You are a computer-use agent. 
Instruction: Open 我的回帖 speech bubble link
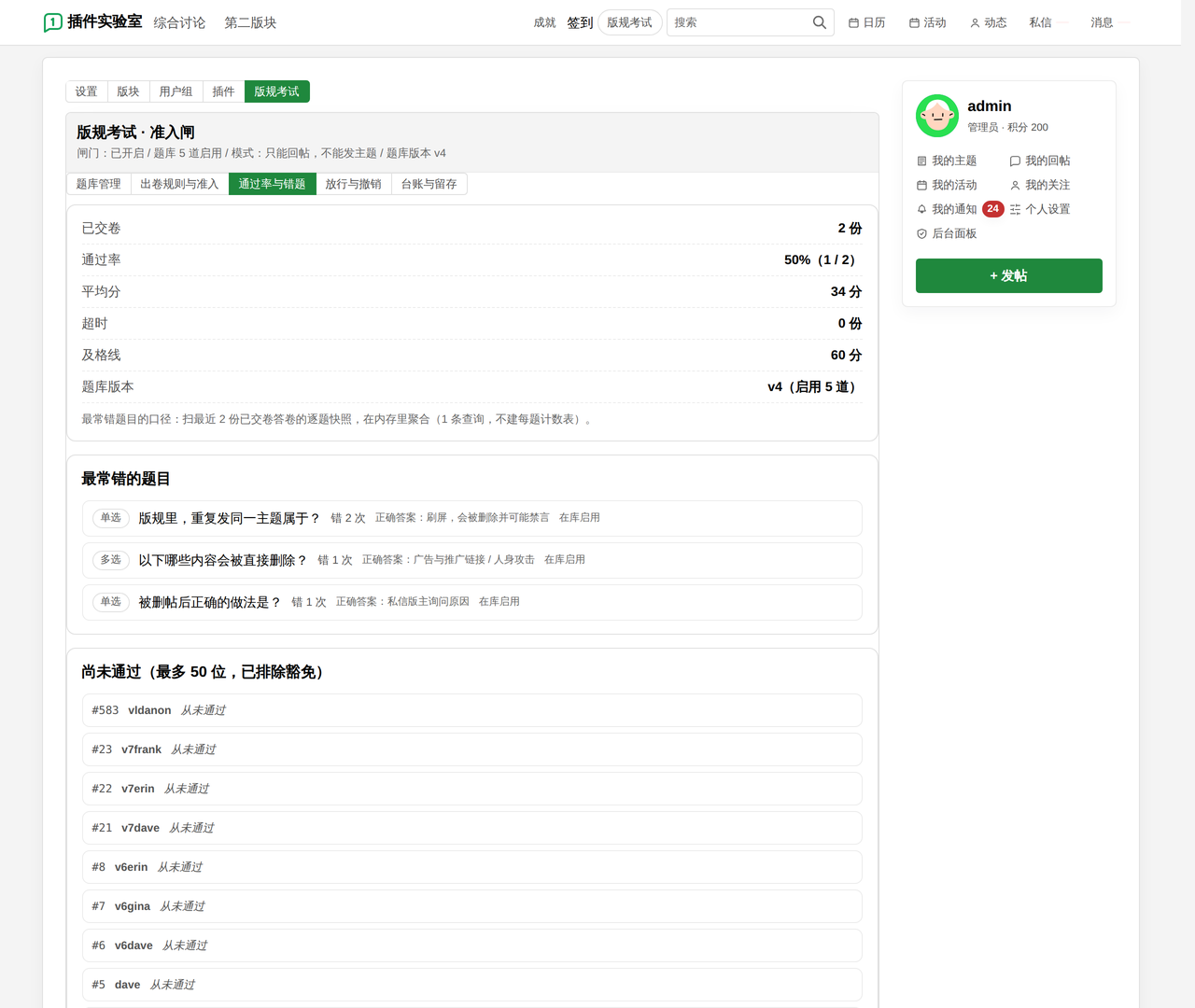pos(1040,161)
